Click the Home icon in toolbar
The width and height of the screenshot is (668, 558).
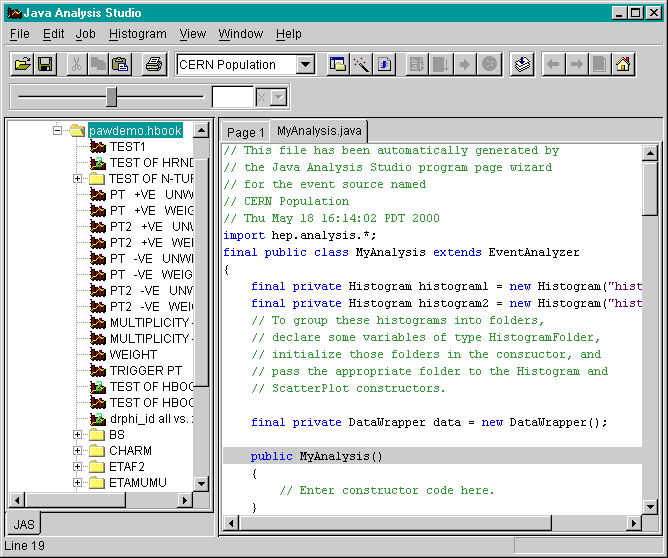point(623,65)
